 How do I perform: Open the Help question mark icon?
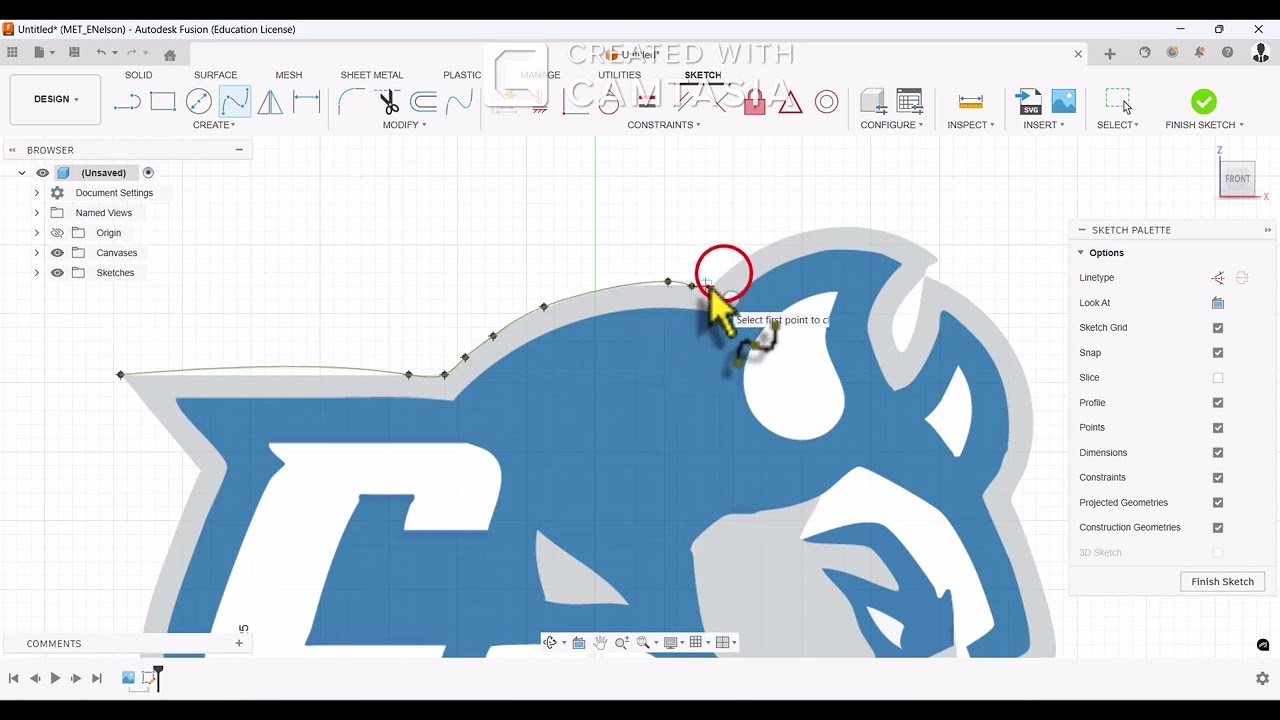tap(1227, 53)
